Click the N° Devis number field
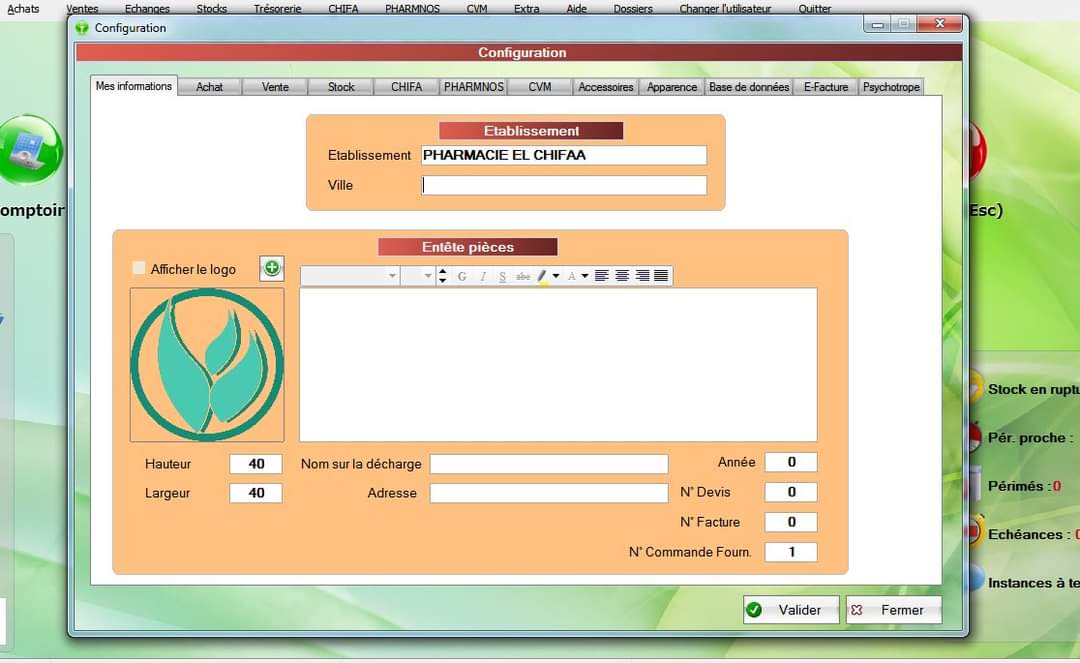The width and height of the screenshot is (1080, 663). [791, 492]
